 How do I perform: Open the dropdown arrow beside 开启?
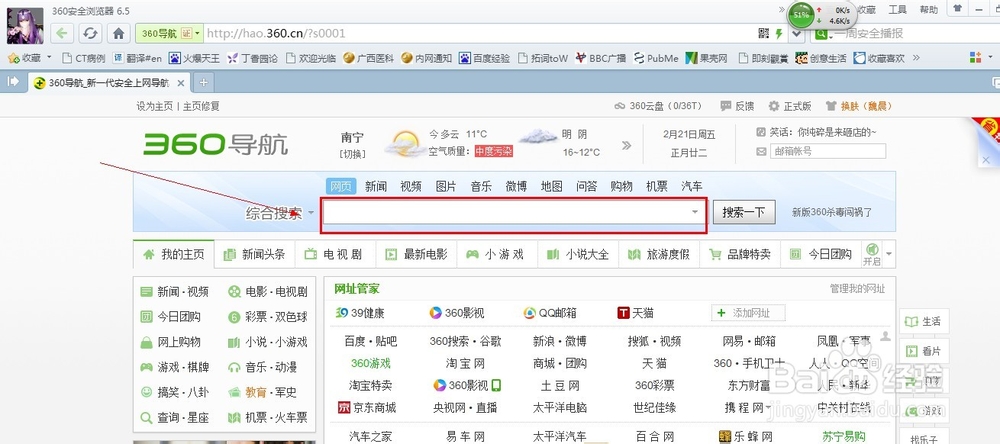point(889,254)
